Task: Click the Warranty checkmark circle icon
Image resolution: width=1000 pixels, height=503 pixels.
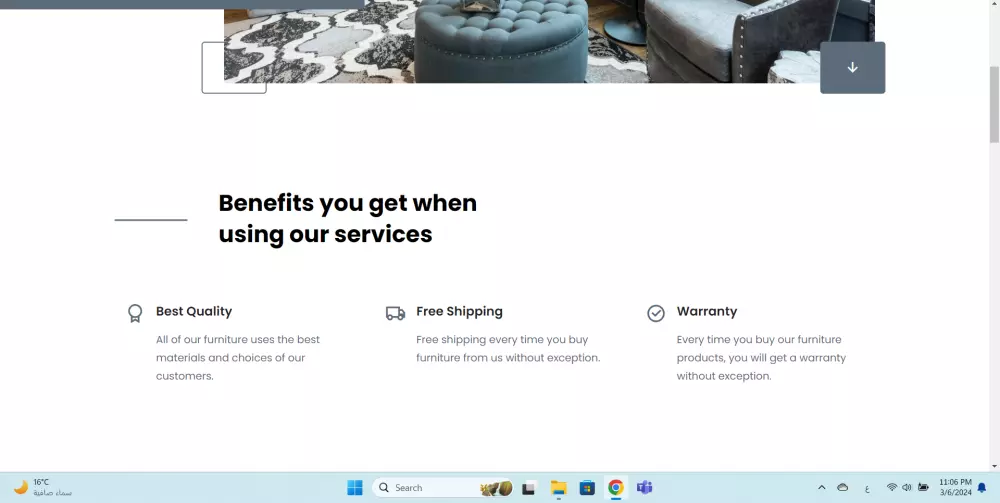Action: click(656, 313)
